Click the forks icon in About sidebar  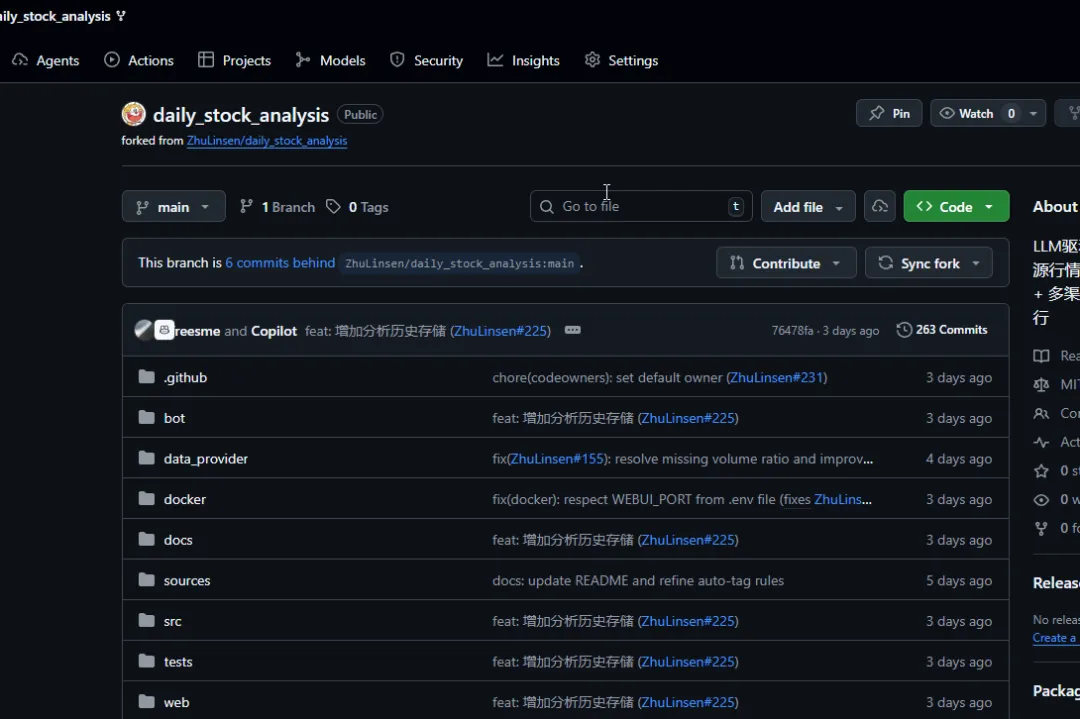pos(1041,528)
